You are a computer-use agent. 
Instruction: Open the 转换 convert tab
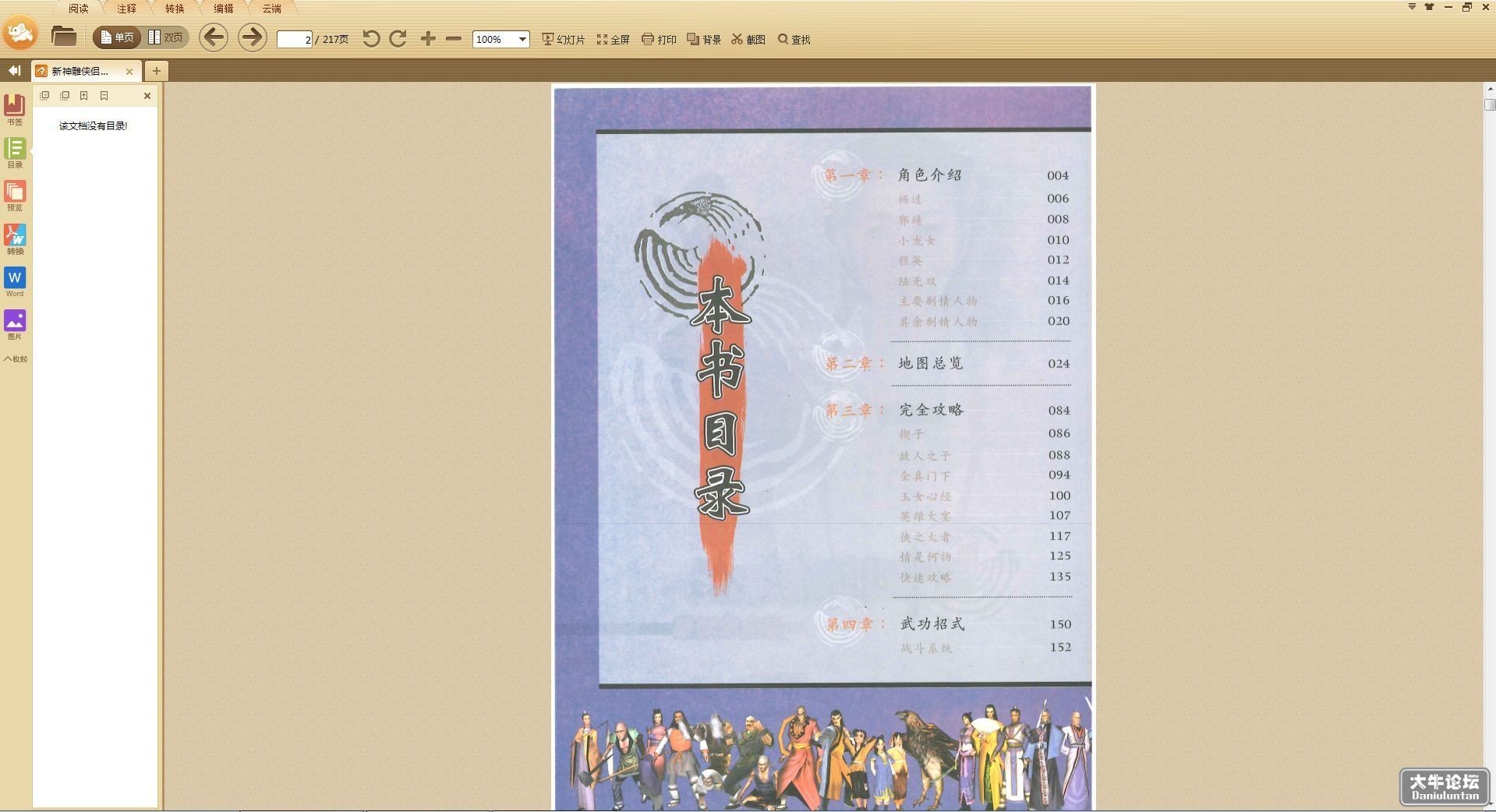pos(175,9)
